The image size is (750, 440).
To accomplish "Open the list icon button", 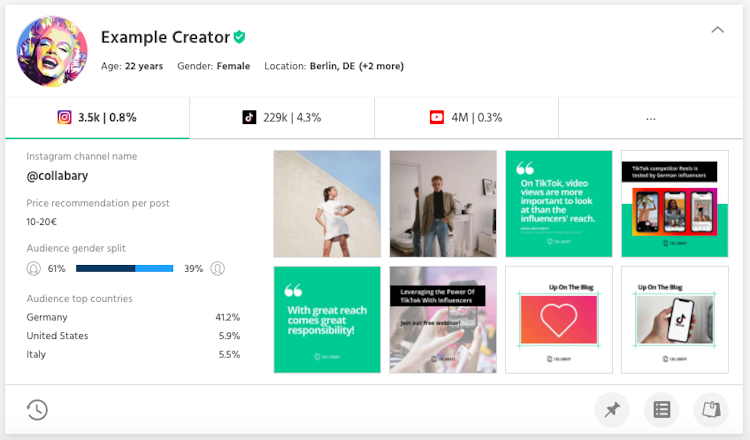I will [x=661, y=409].
